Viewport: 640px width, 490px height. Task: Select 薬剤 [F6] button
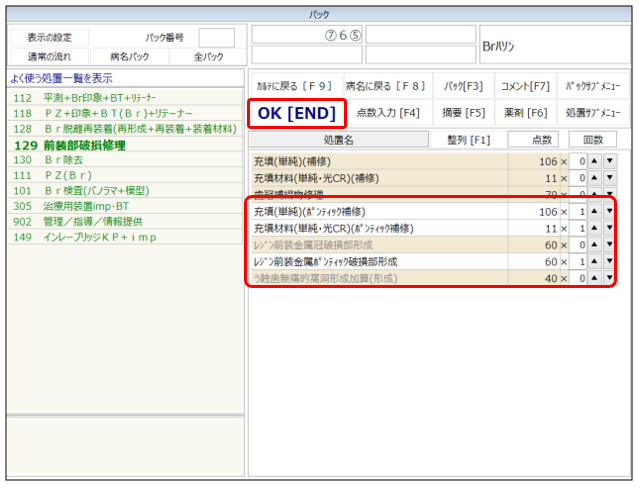525,113
